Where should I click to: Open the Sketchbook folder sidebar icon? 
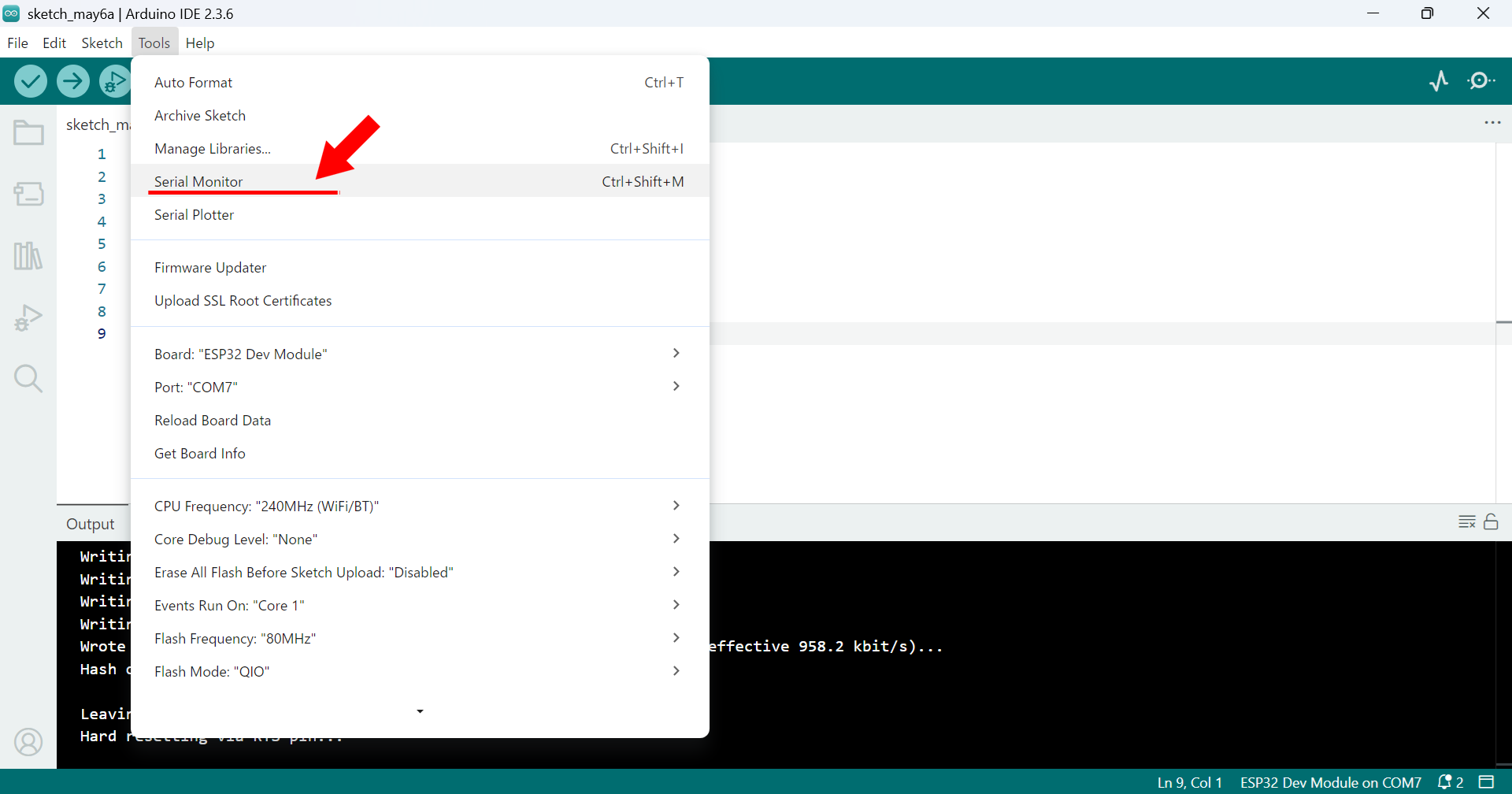pyautogui.click(x=28, y=132)
